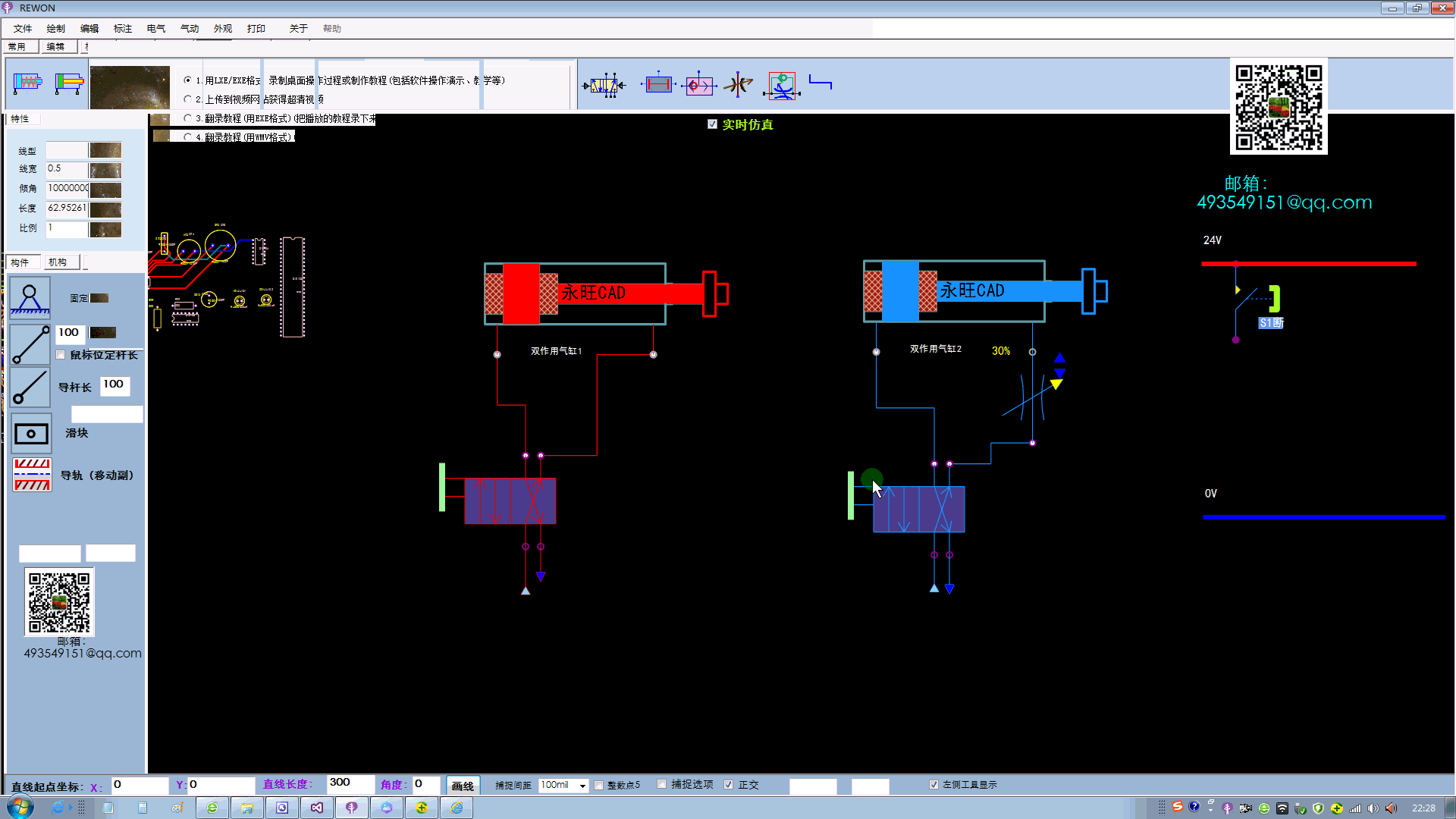This screenshot has height=819, width=1456.
Task: Edit the line width value 0.5
Action: (67, 169)
